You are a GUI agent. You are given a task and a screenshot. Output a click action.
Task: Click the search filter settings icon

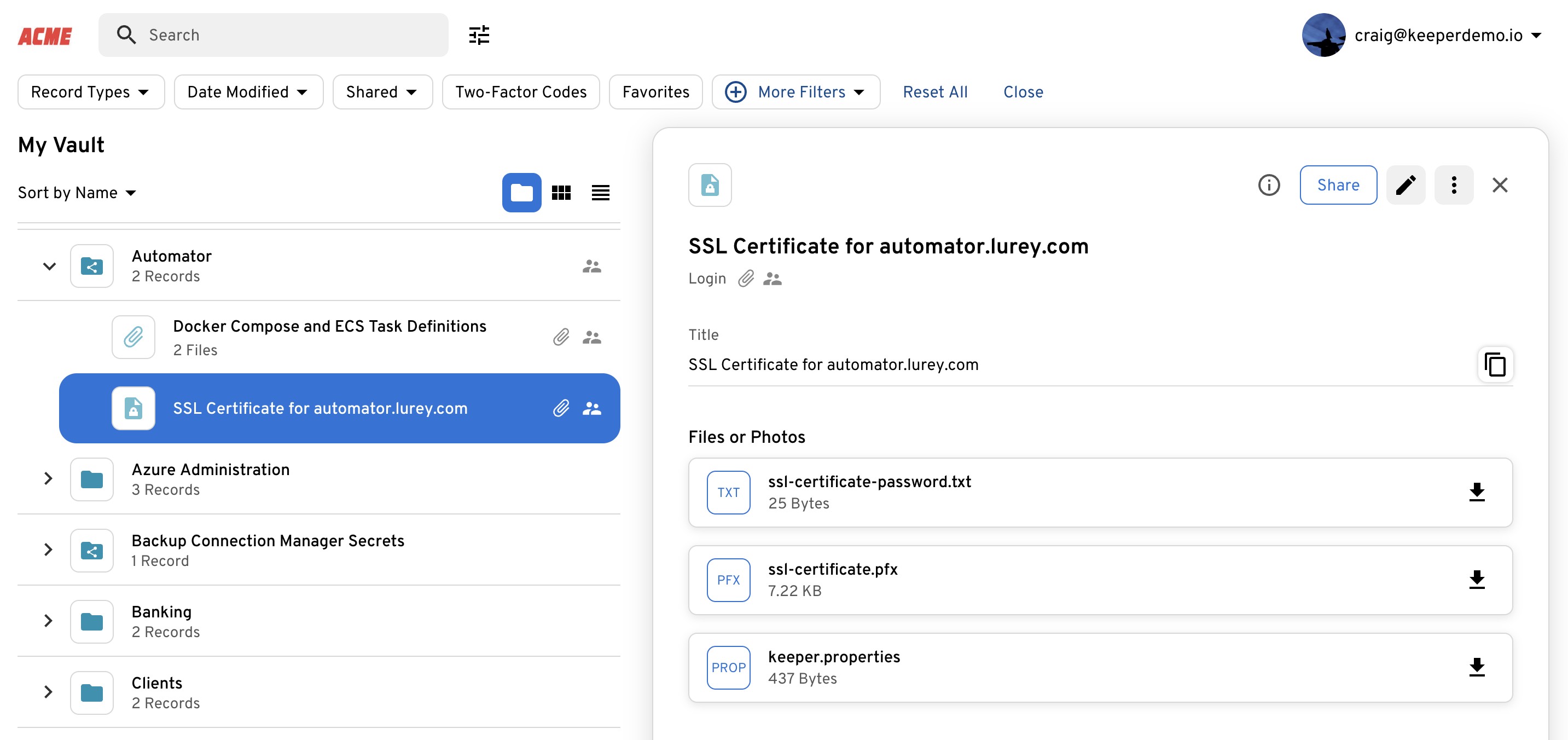click(x=479, y=36)
